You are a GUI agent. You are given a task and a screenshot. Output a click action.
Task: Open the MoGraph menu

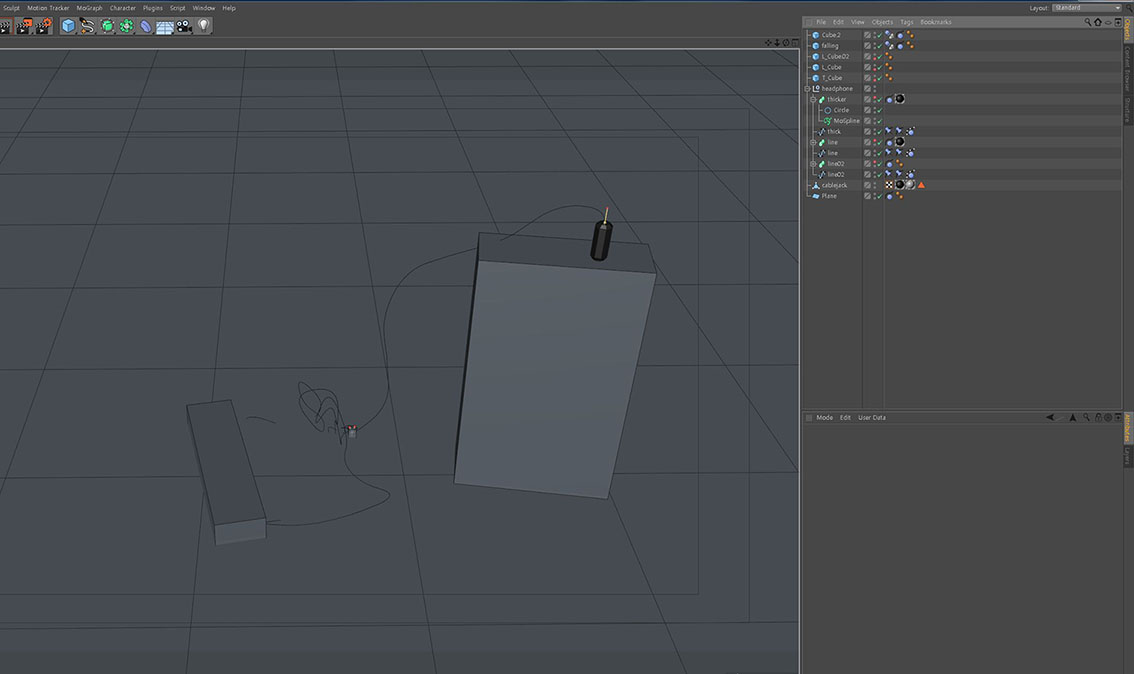[90, 8]
